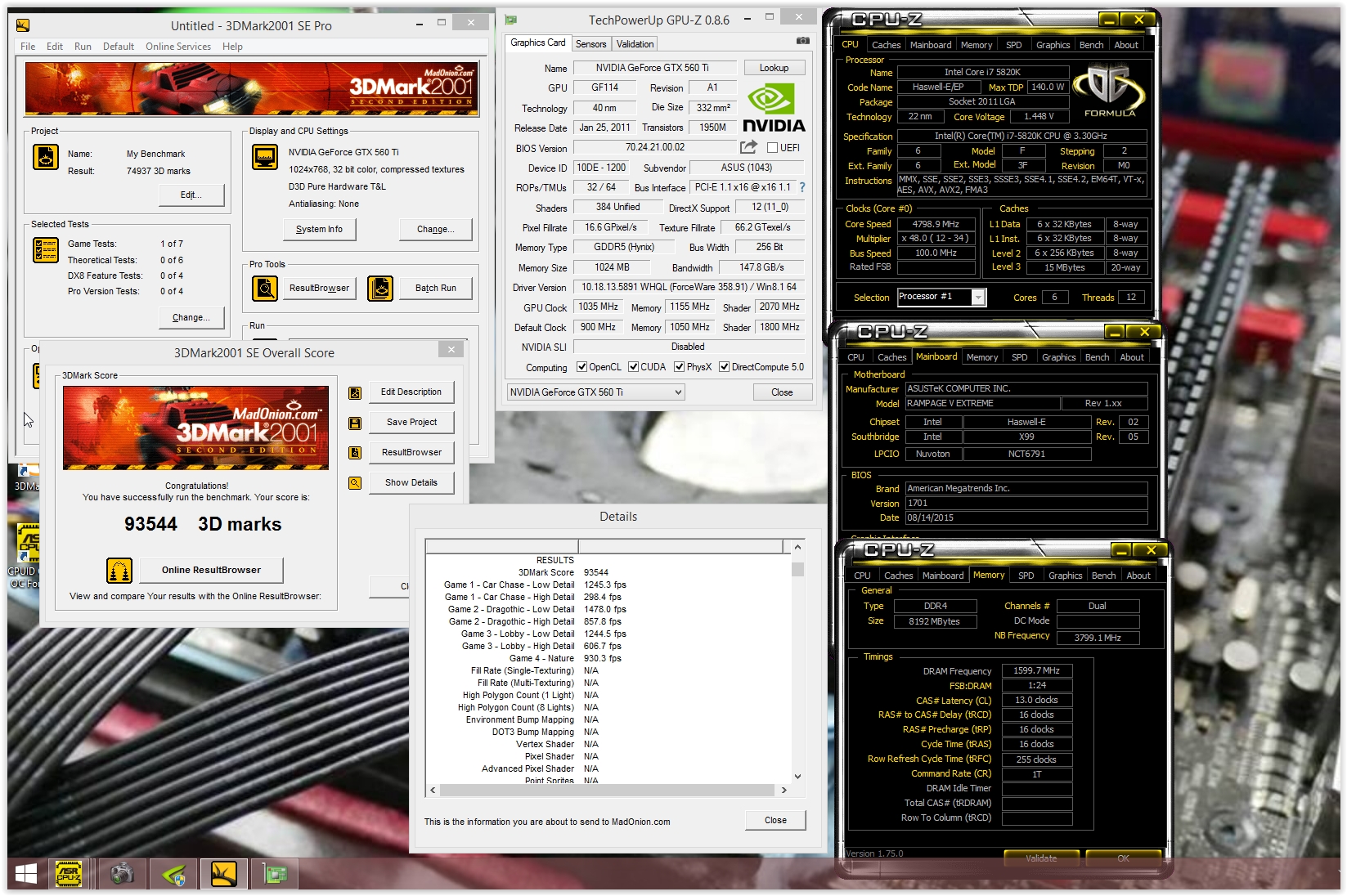Click the 3DMark2001 title bar app icon
Image resolution: width=1347 pixels, height=896 pixels.
[x=23, y=25]
